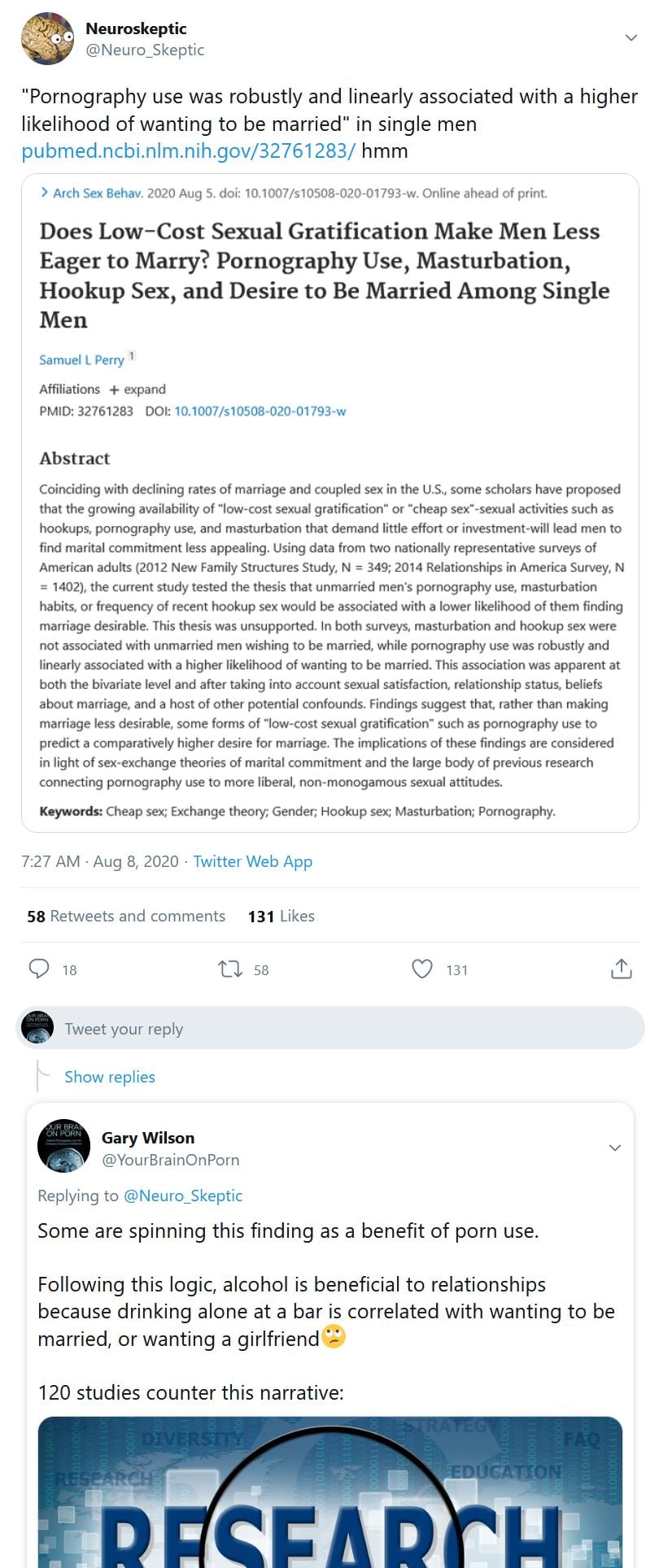The image size is (659, 1568).
Task: Click the reply comment bubble icon
Action: 39,969
